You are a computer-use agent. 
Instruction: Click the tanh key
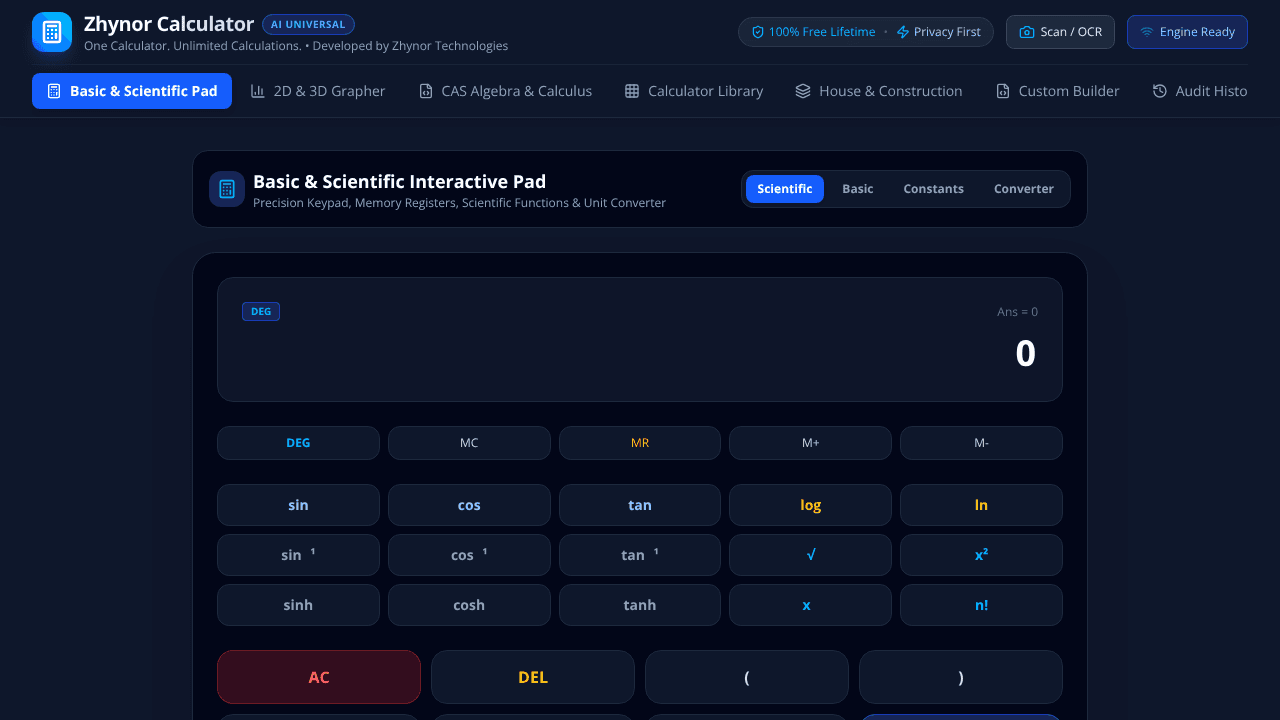coord(640,605)
